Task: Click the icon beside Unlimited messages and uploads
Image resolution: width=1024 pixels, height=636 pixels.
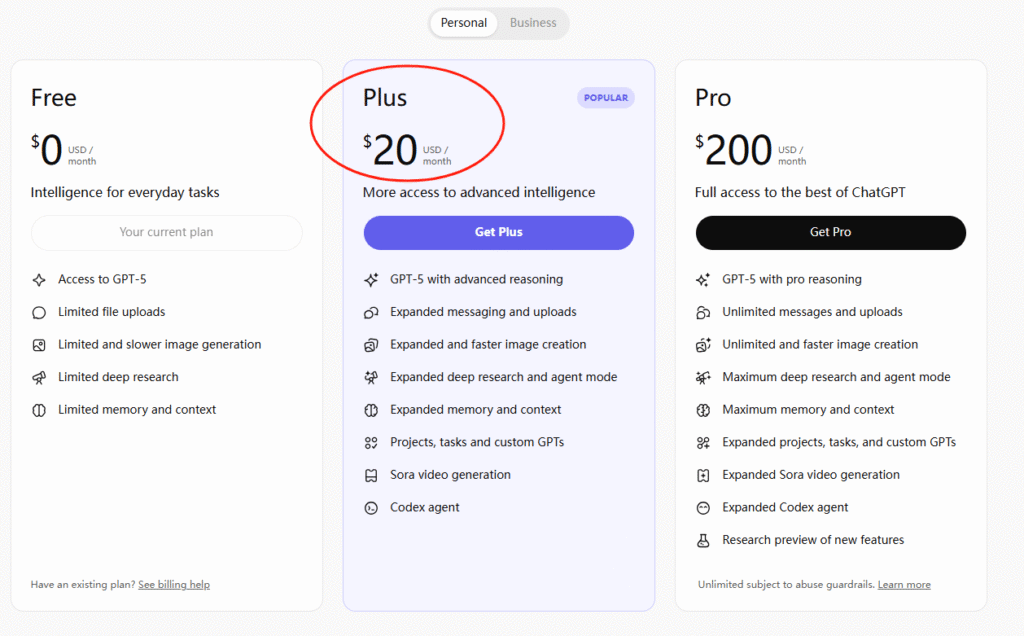Action: (703, 313)
